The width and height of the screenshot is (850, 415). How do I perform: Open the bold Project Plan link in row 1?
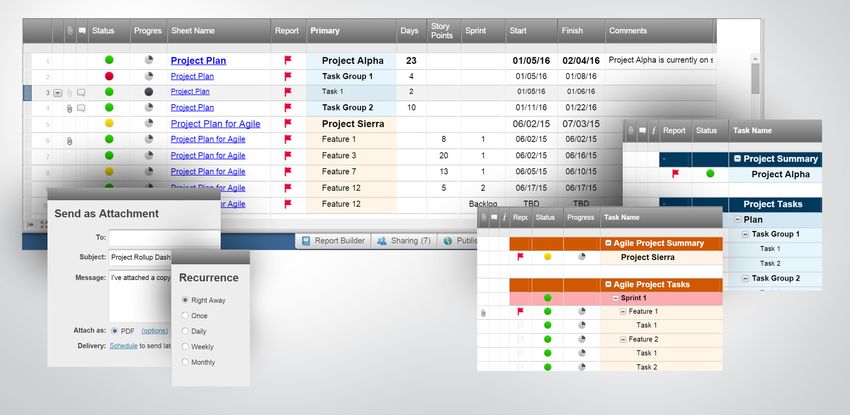click(x=198, y=61)
